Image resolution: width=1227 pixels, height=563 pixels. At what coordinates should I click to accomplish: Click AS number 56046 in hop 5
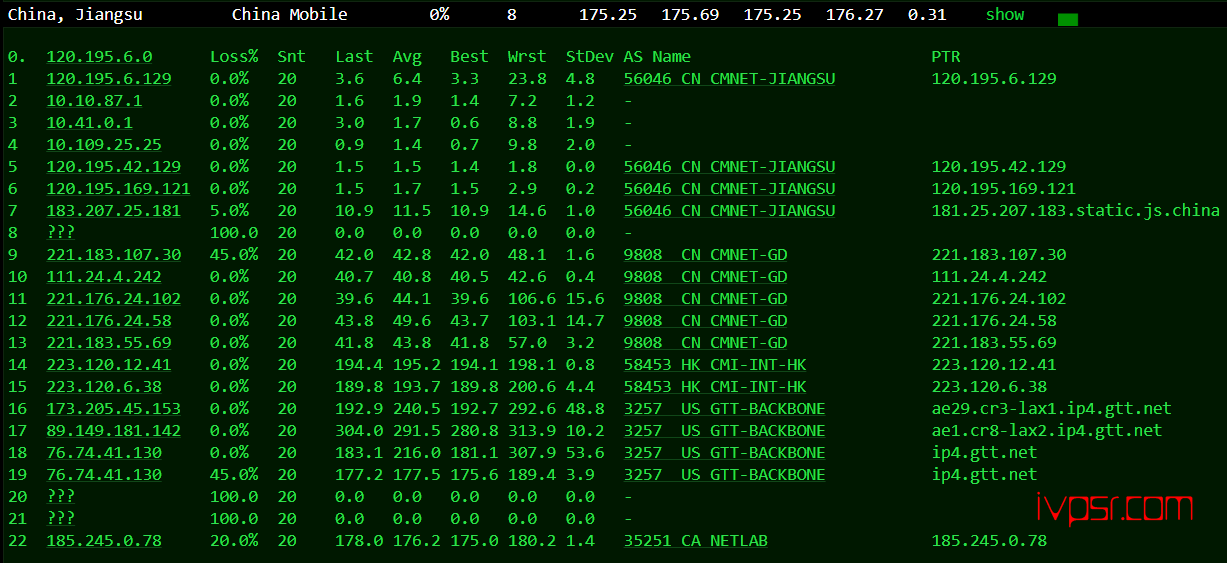click(x=647, y=167)
